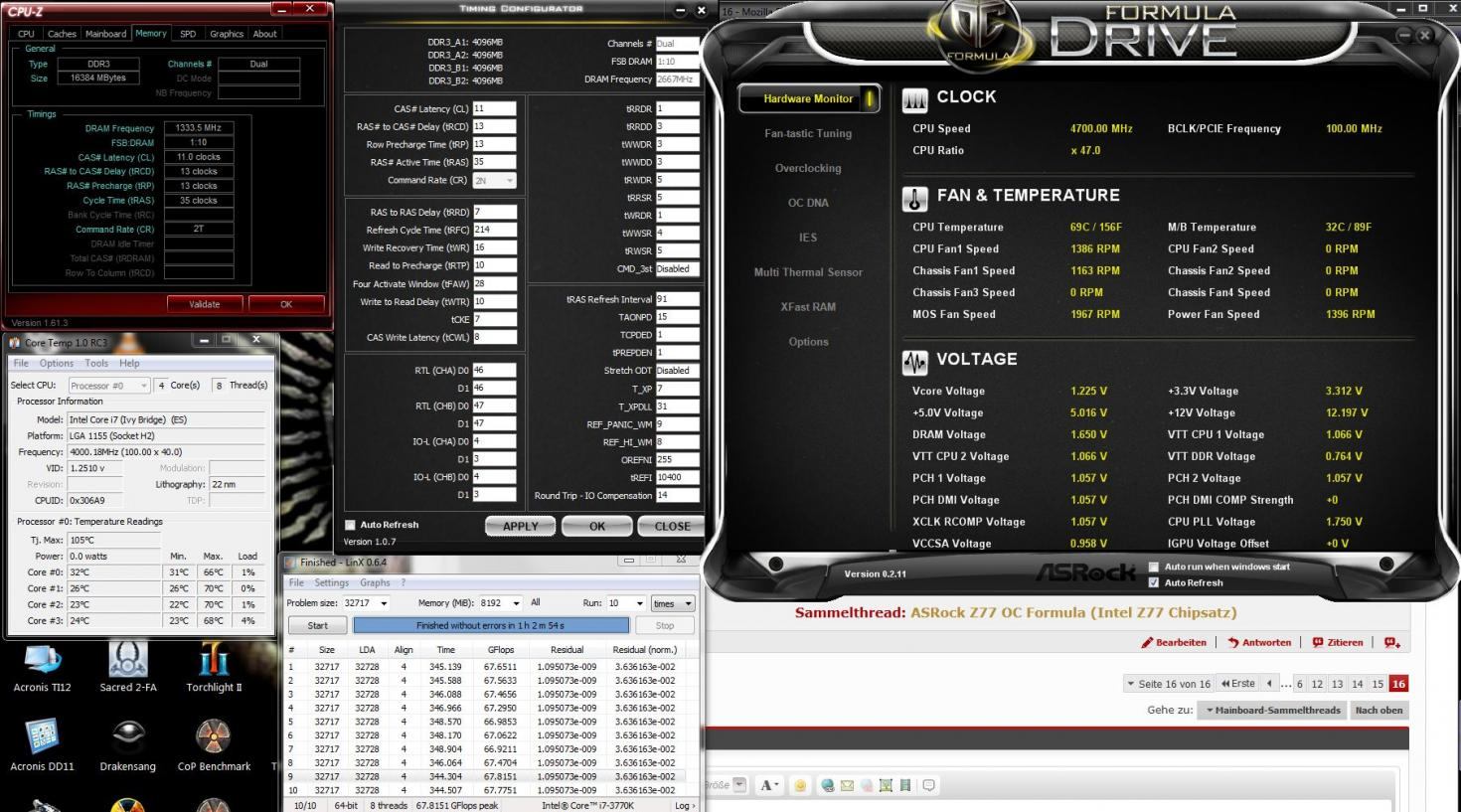Screen dimensions: 1461x812
Task: Click the Fan & Temperature thermometer icon
Action: (914, 198)
